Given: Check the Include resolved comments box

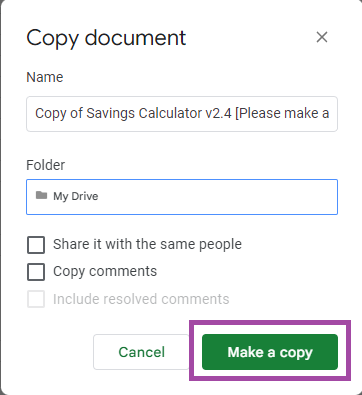Looking at the screenshot, I should click(x=36, y=299).
